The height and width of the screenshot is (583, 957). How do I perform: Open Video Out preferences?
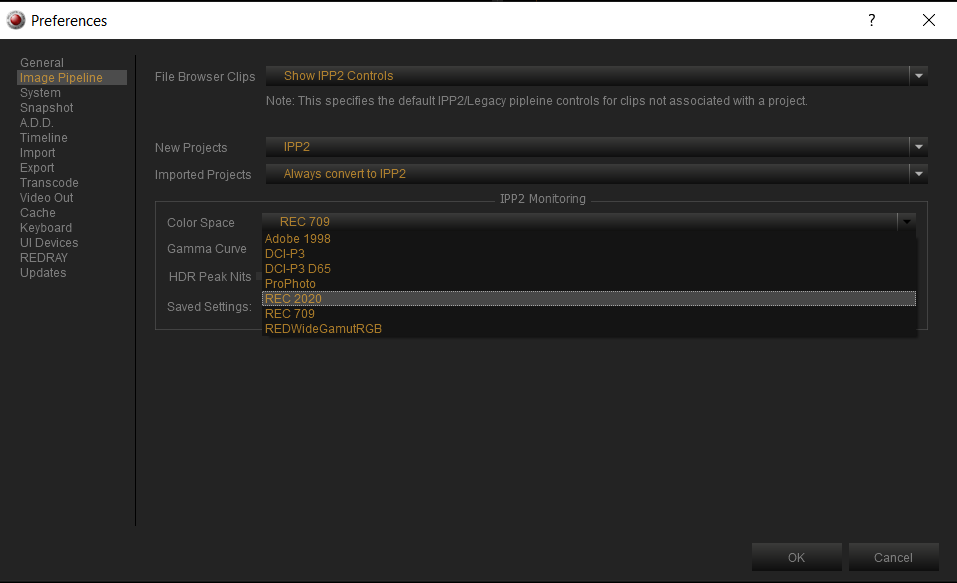click(46, 197)
